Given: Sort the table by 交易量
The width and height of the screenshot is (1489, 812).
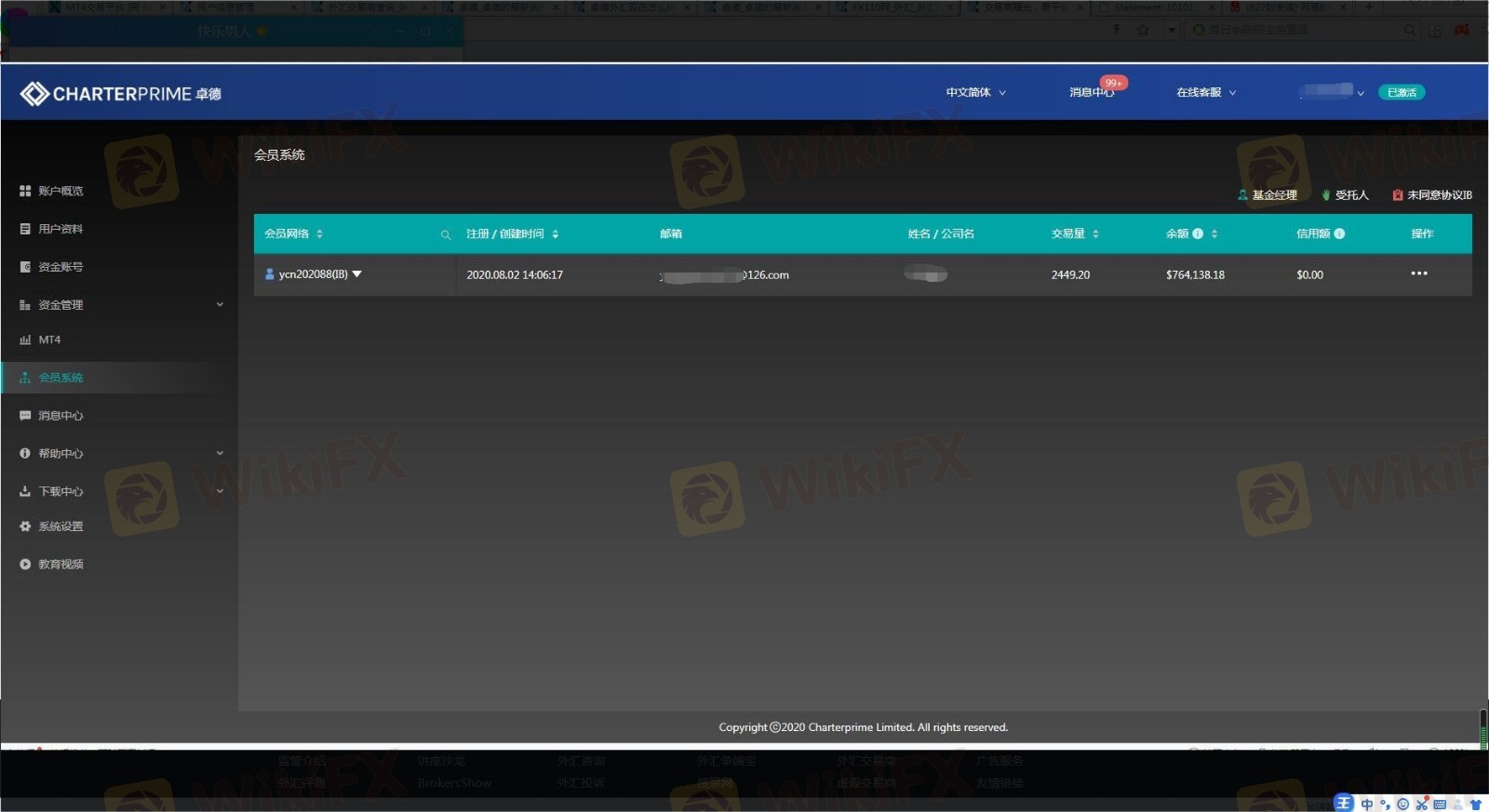Looking at the screenshot, I should (1095, 234).
